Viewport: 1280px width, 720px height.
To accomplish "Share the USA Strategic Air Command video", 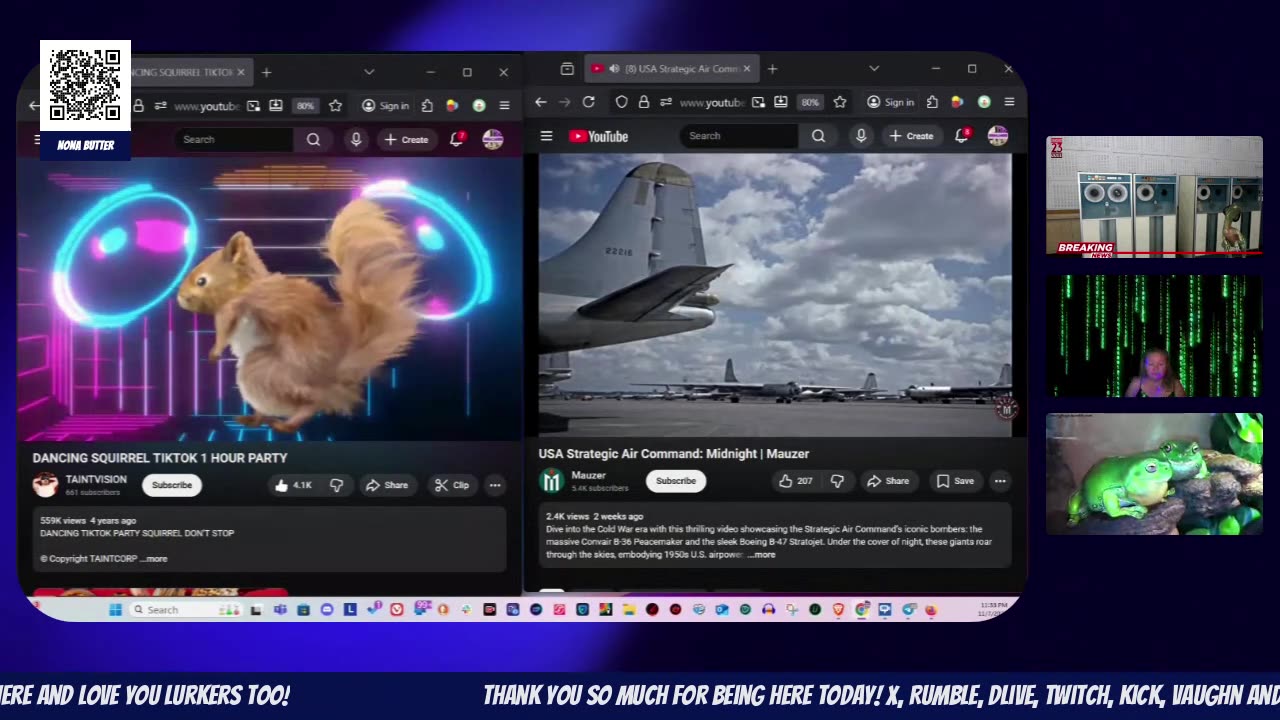I will coord(887,481).
